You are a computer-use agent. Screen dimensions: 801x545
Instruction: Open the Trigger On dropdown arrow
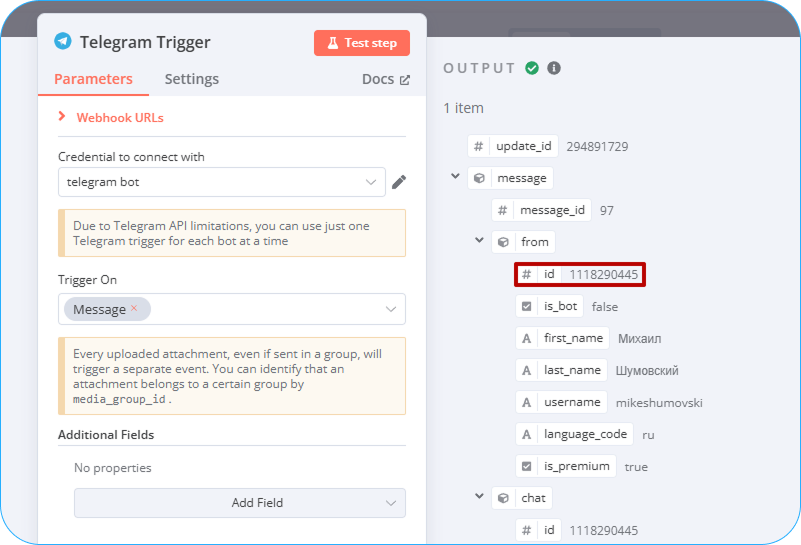pyautogui.click(x=391, y=309)
